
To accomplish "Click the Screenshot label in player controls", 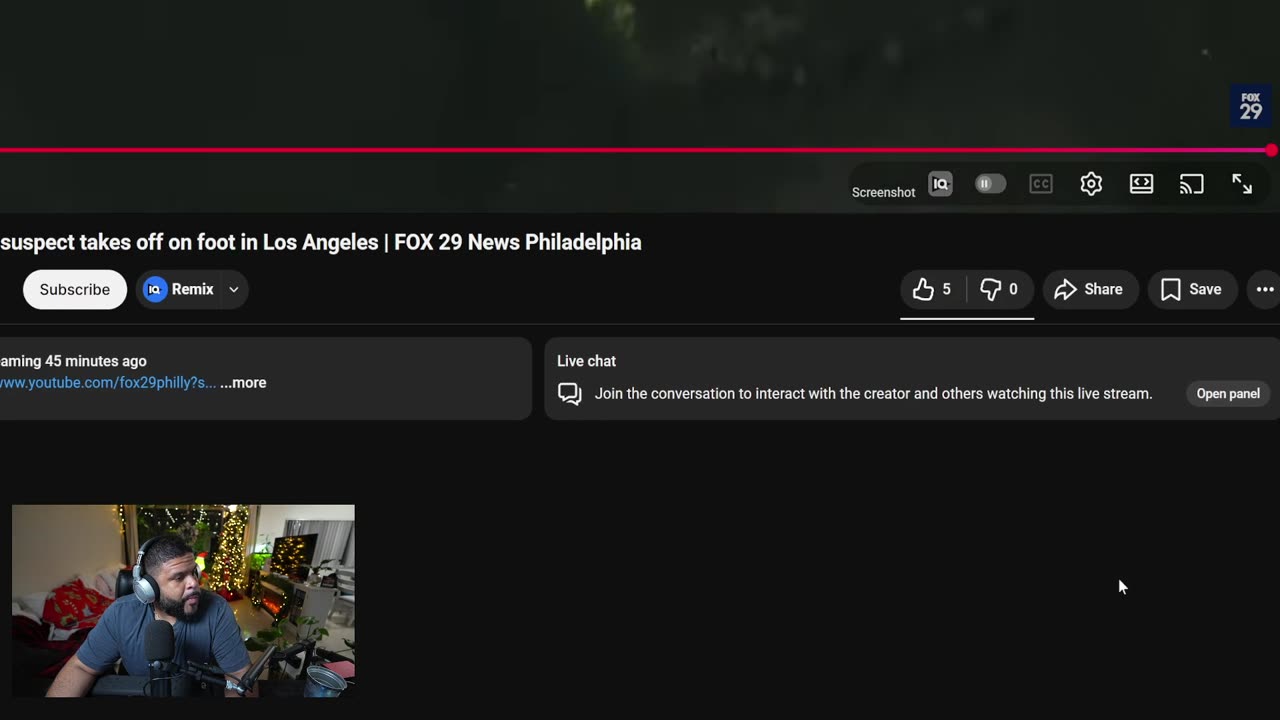I will [x=883, y=192].
